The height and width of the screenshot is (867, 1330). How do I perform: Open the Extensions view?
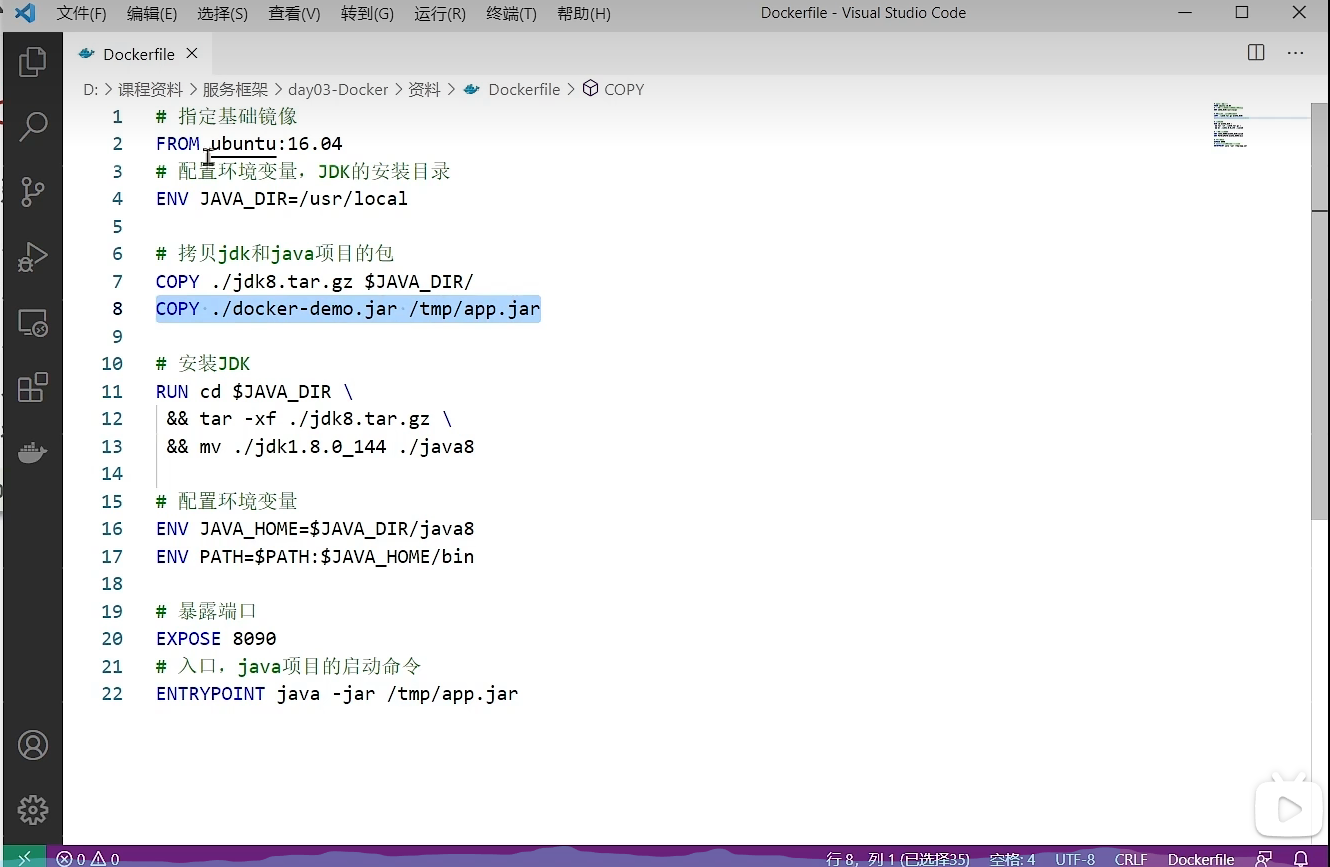pyautogui.click(x=32, y=387)
